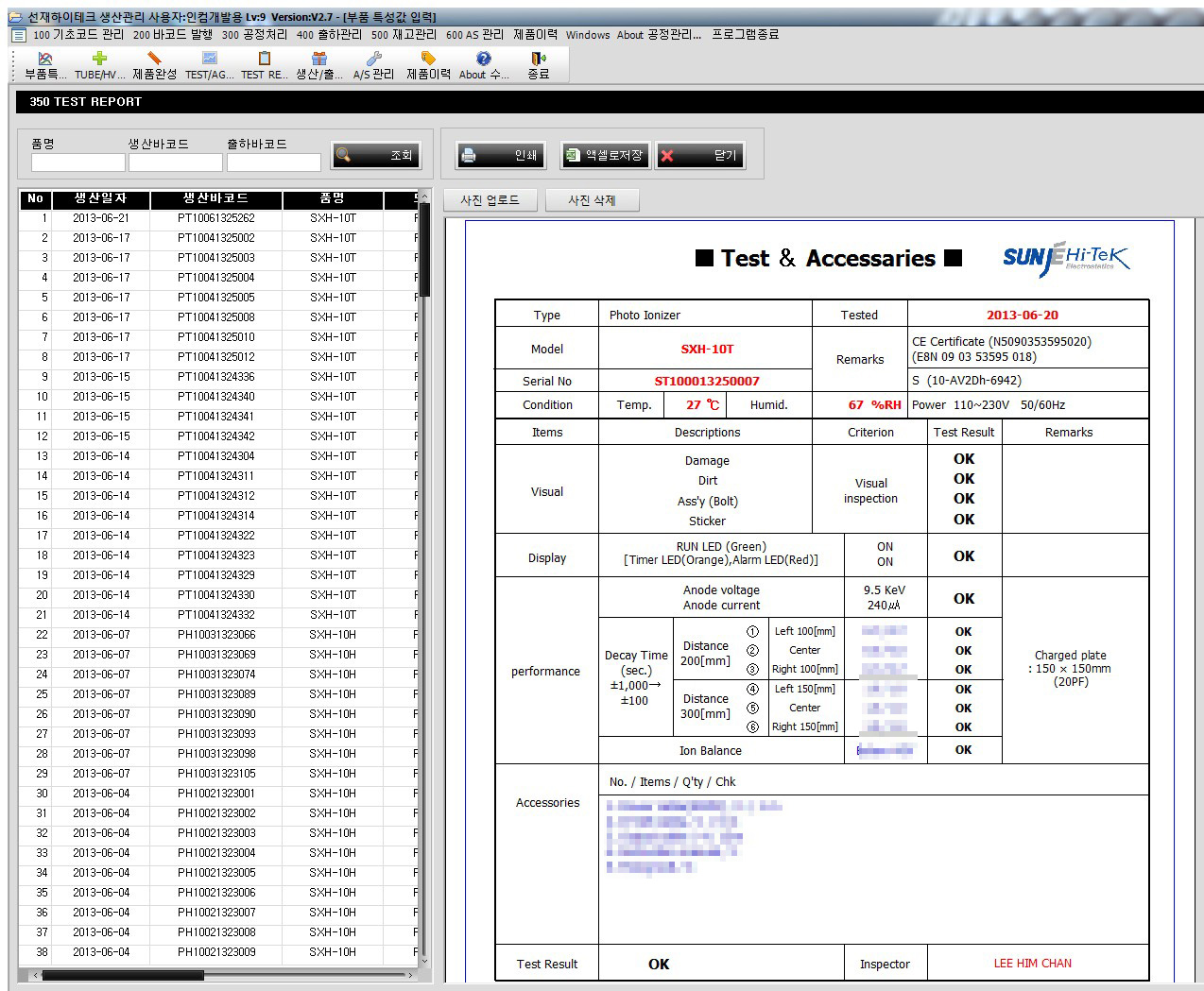Image resolution: width=1204 pixels, height=991 pixels.
Task: Focus the 생산바코드 input field
Action: [x=176, y=162]
